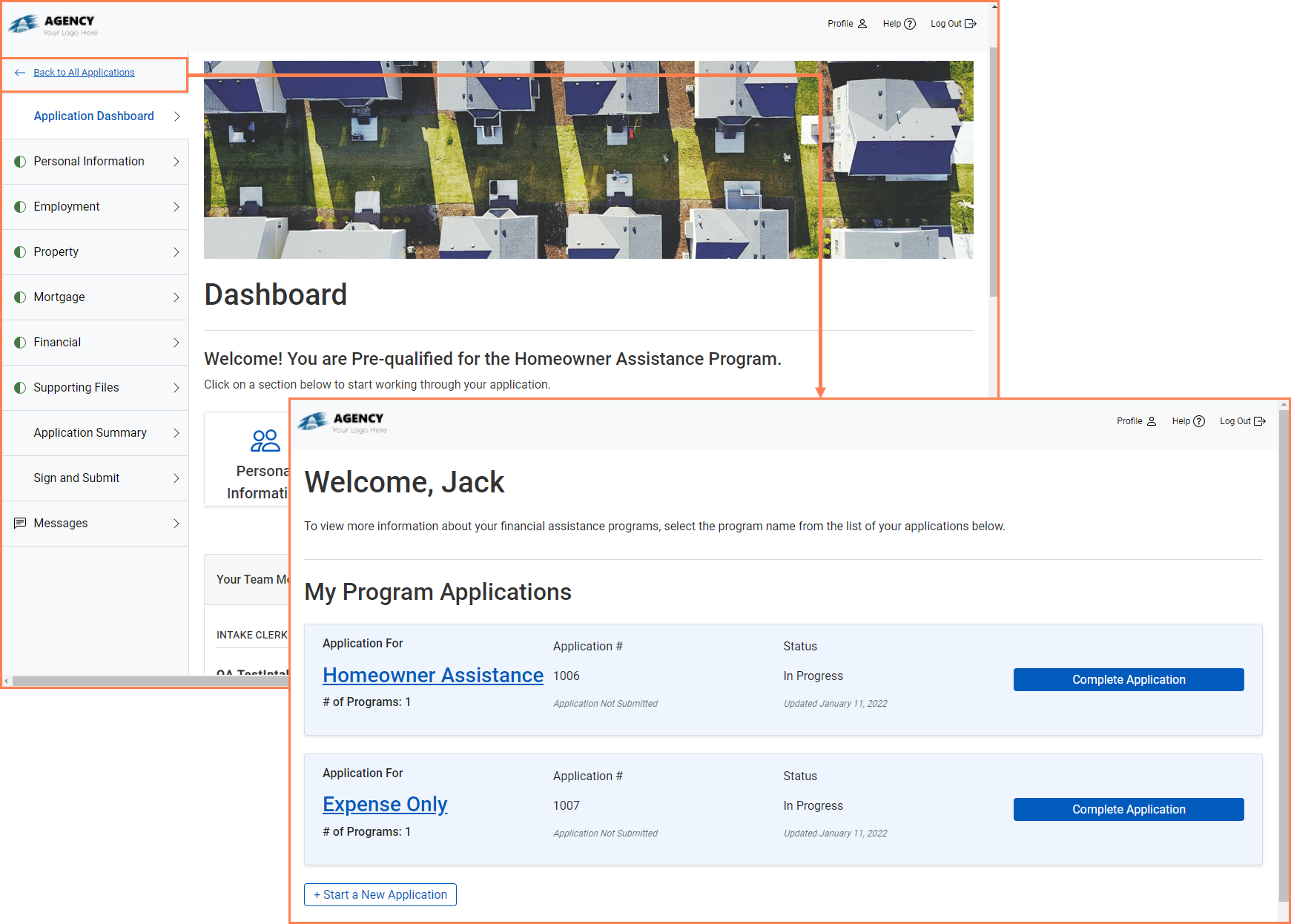
Task: Open the Expense Only application link
Action: tap(385, 805)
